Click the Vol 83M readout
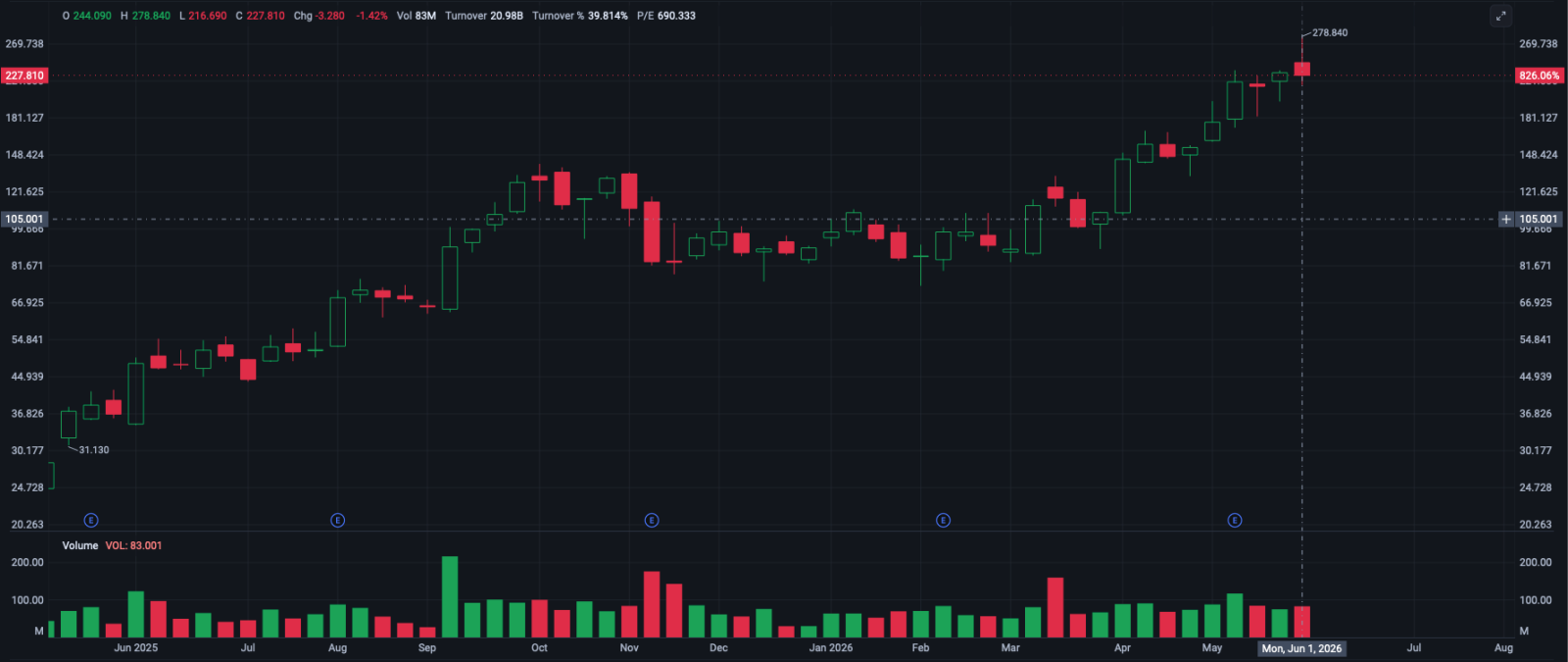This screenshot has width=1568, height=662. [416, 16]
